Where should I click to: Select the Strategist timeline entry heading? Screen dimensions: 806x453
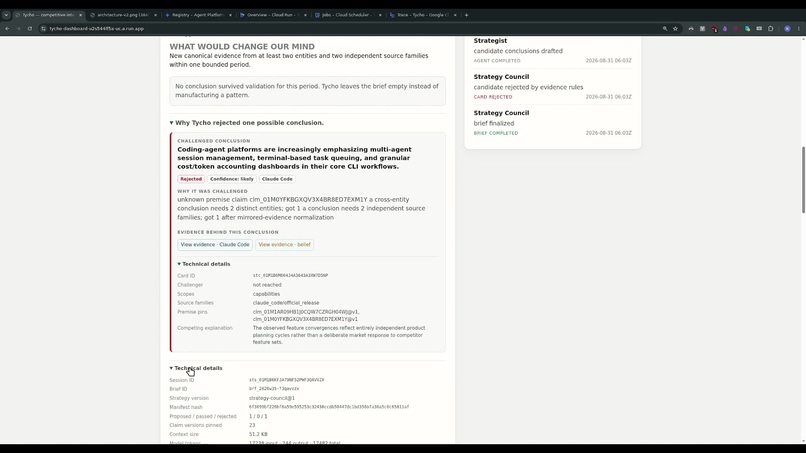490,41
